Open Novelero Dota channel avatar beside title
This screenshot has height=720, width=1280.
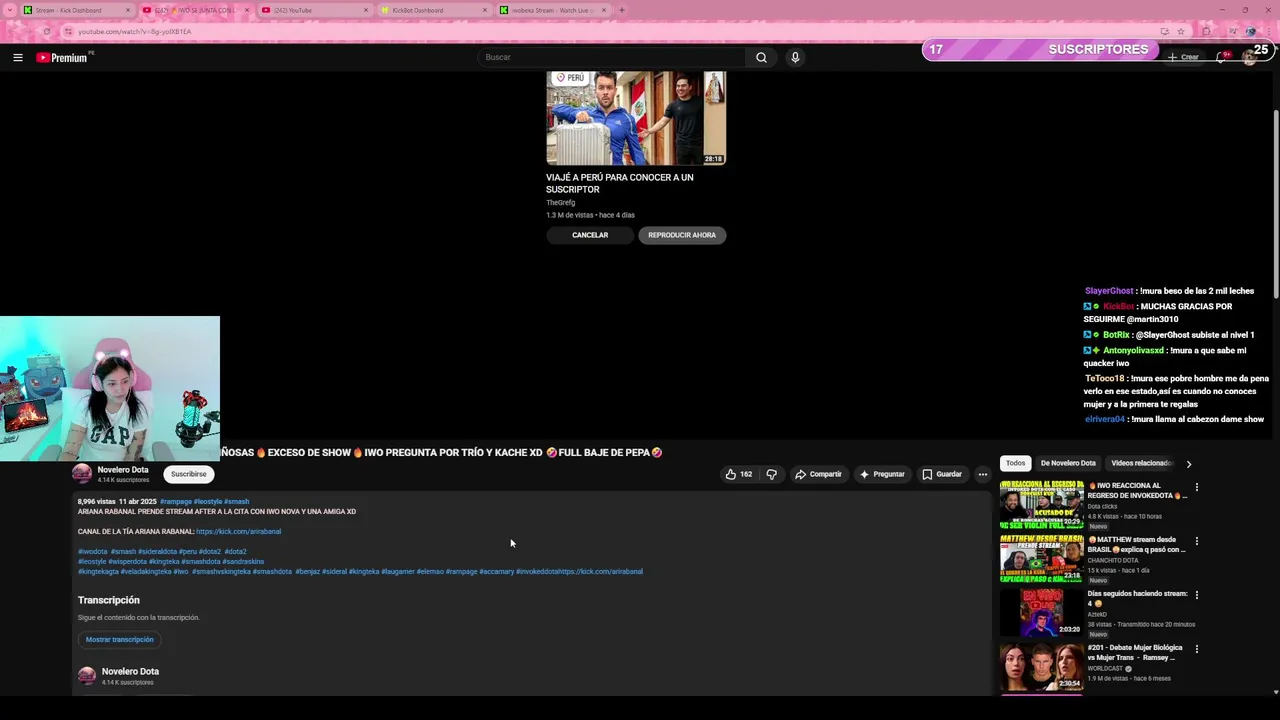coord(82,474)
